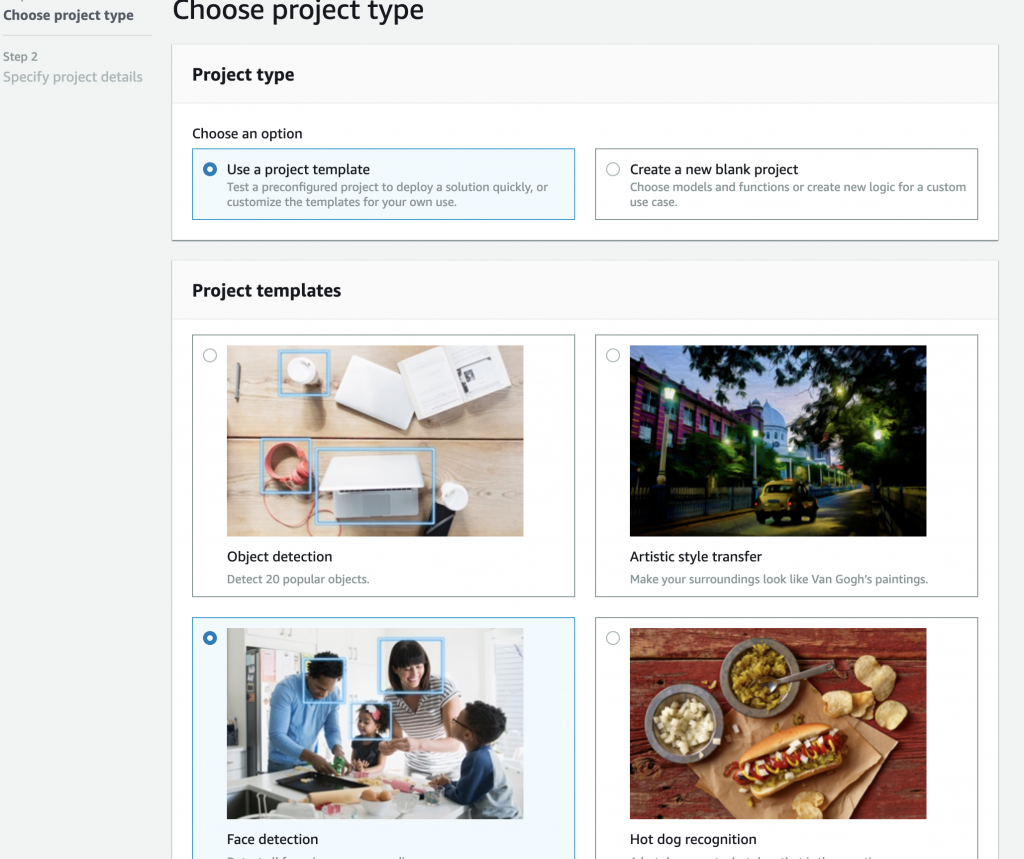This screenshot has width=1024, height=859.
Task: Click the Face detection title text
Action: [x=272, y=839]
